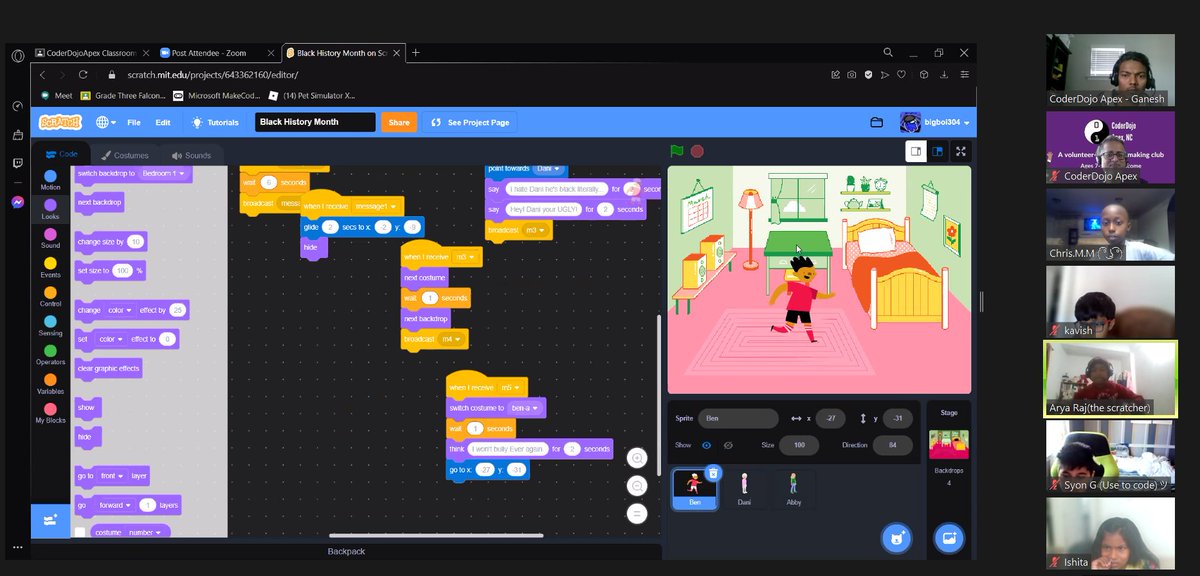Open the Bedroom 1 backdrop dropdown
The image size is (1200, 576).
[x=162, y=173]
